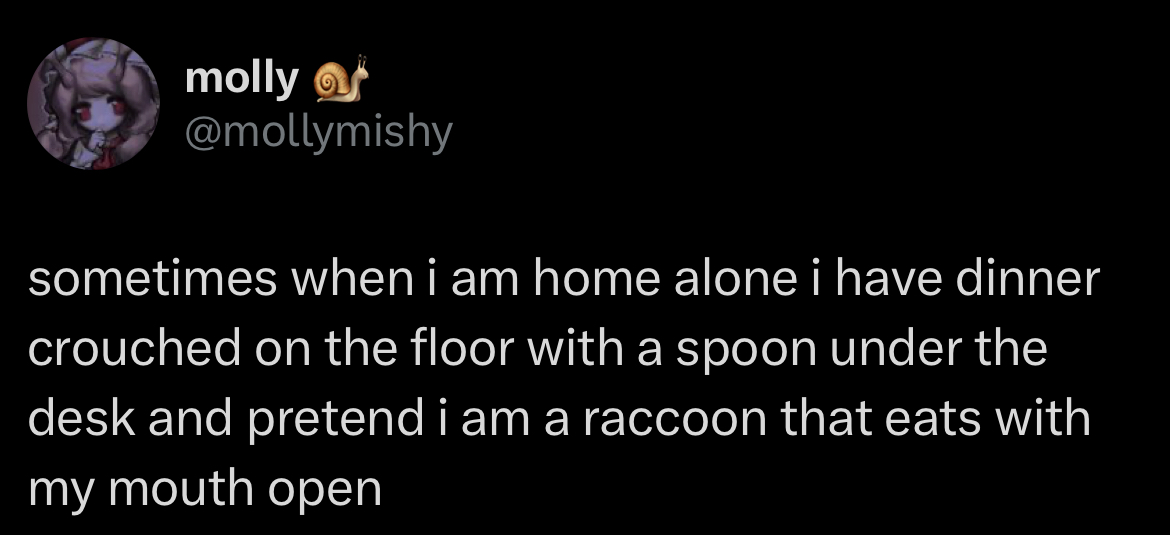This screenshot has width=1170, height=535.
Task: Select the word 'desk' in the post
Action: pyautogui.click(x=82, y=419)
